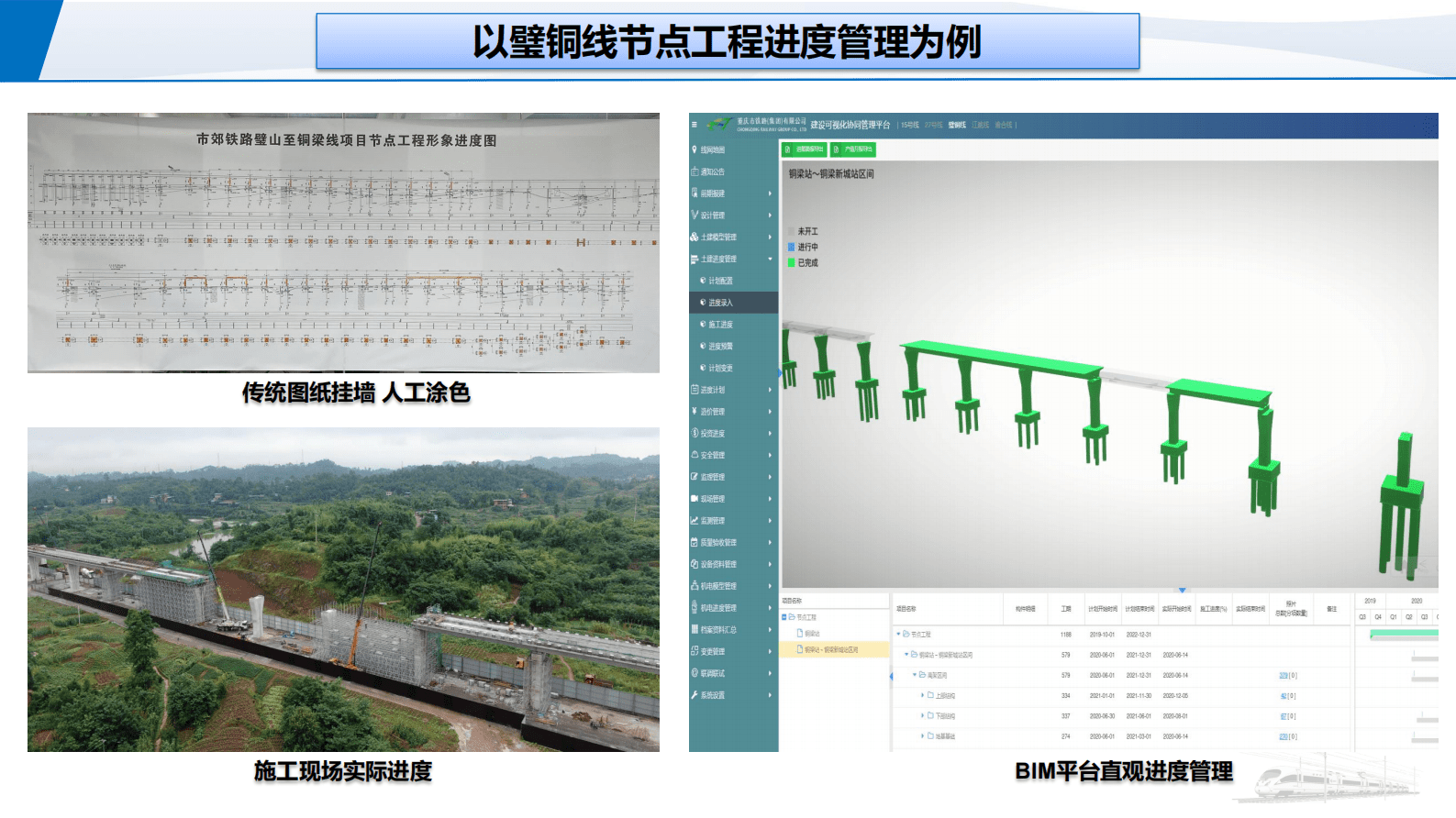This screenshot has height=818, width=1456.
Task: Click the 工期 column header
Action: pyautogui.click(x=1066, y=609)
